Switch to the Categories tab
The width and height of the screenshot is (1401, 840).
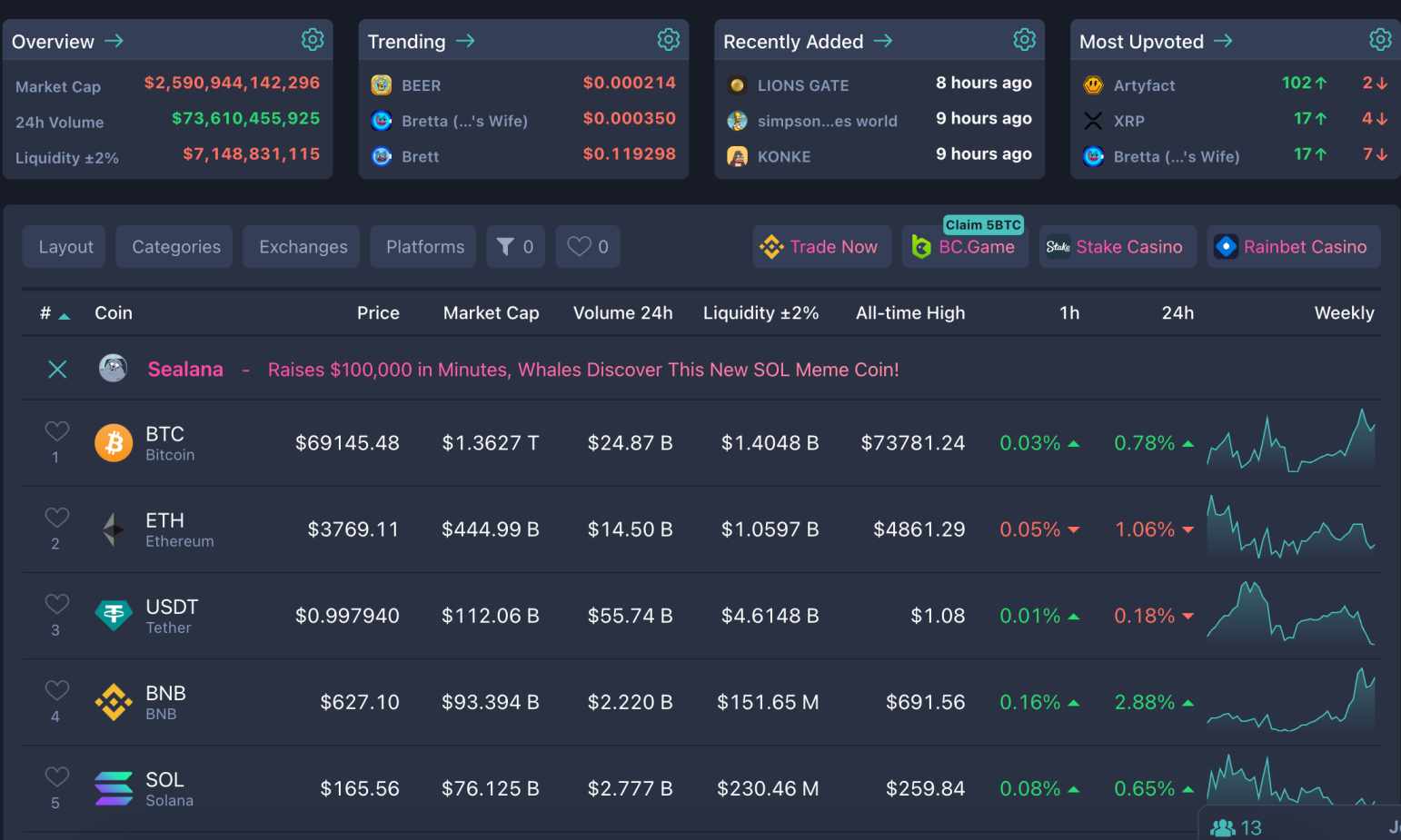pos(174,246)
